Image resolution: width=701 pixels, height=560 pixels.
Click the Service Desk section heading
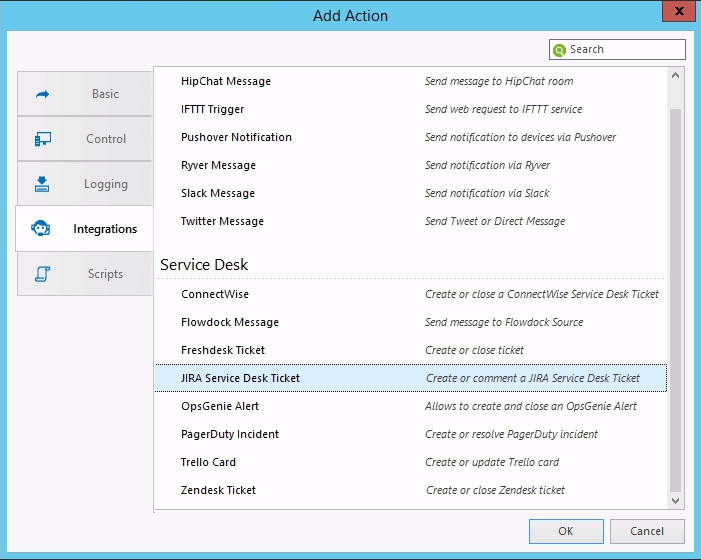[204, 265]
